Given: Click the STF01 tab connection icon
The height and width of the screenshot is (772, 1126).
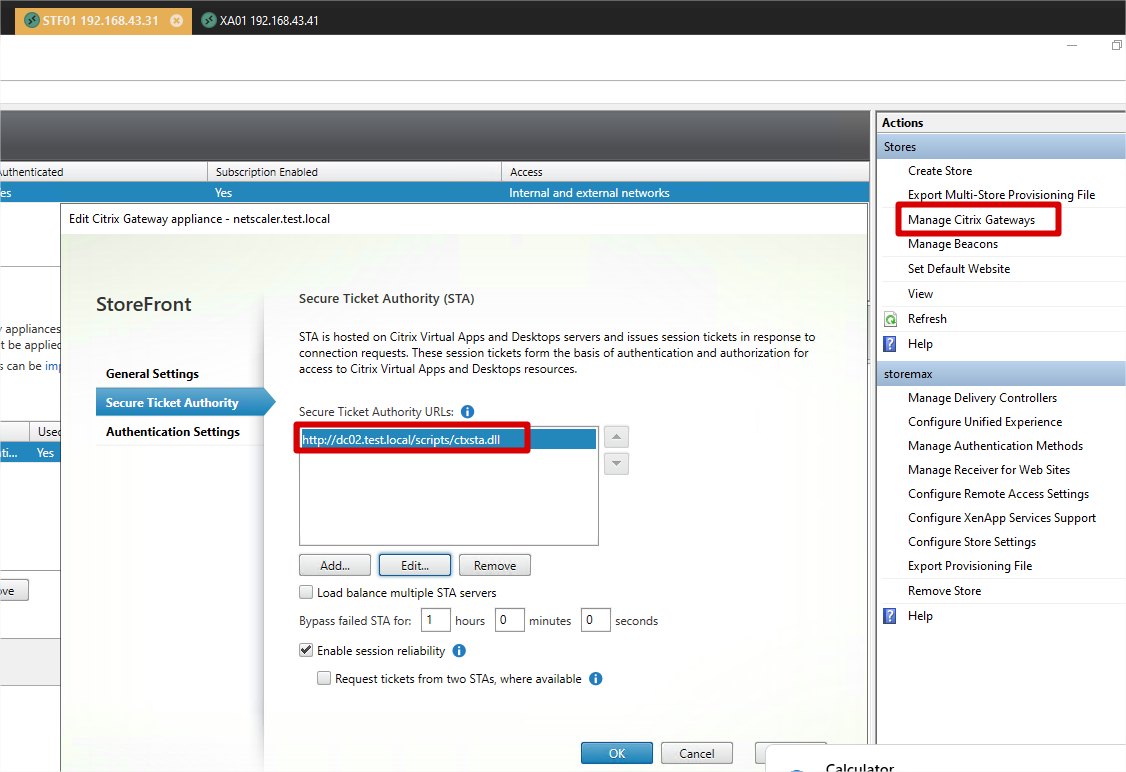Looking at the screenshot, I should (32, 21).
